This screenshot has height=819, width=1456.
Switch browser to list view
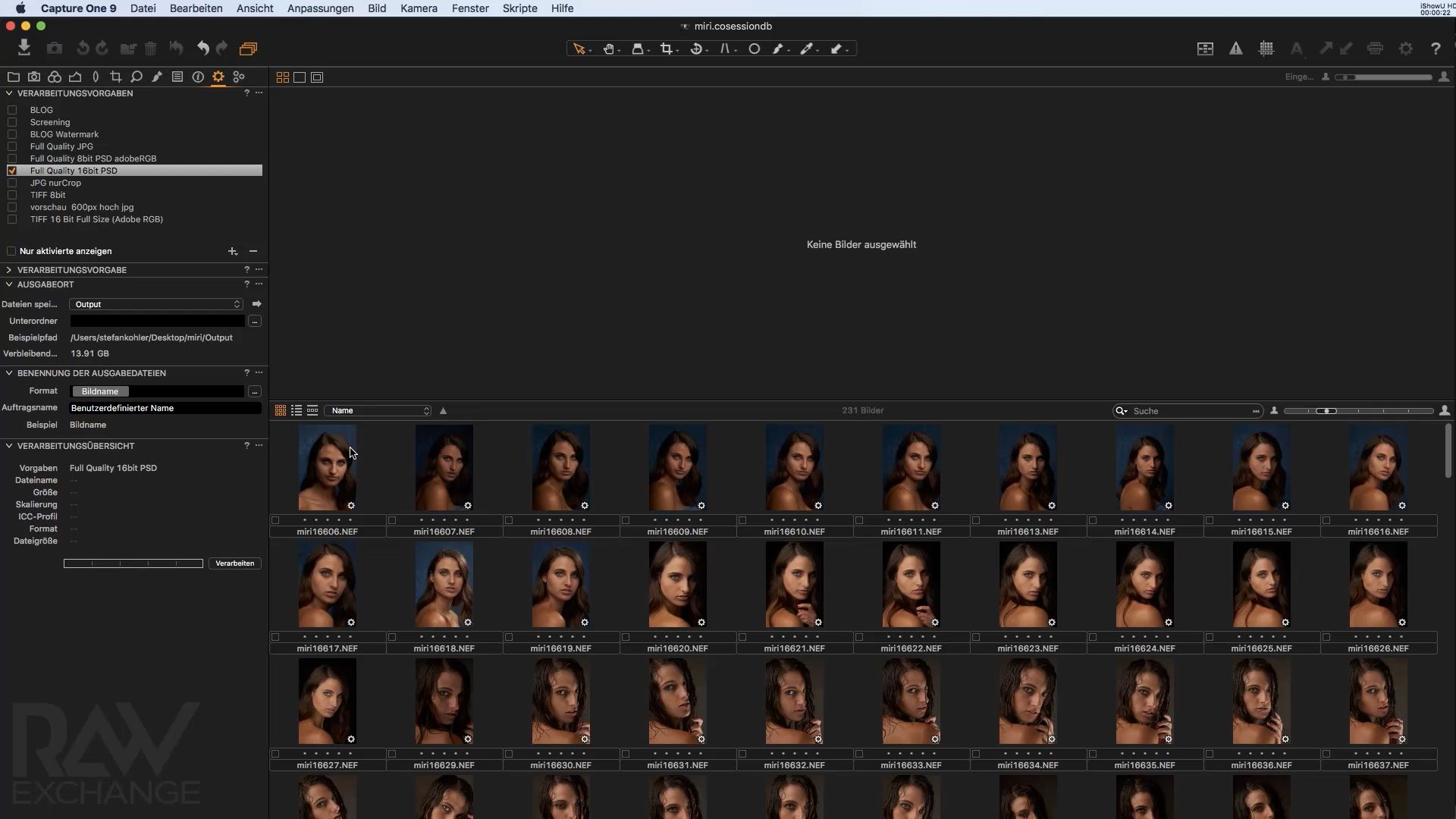(x=297, y=410)
